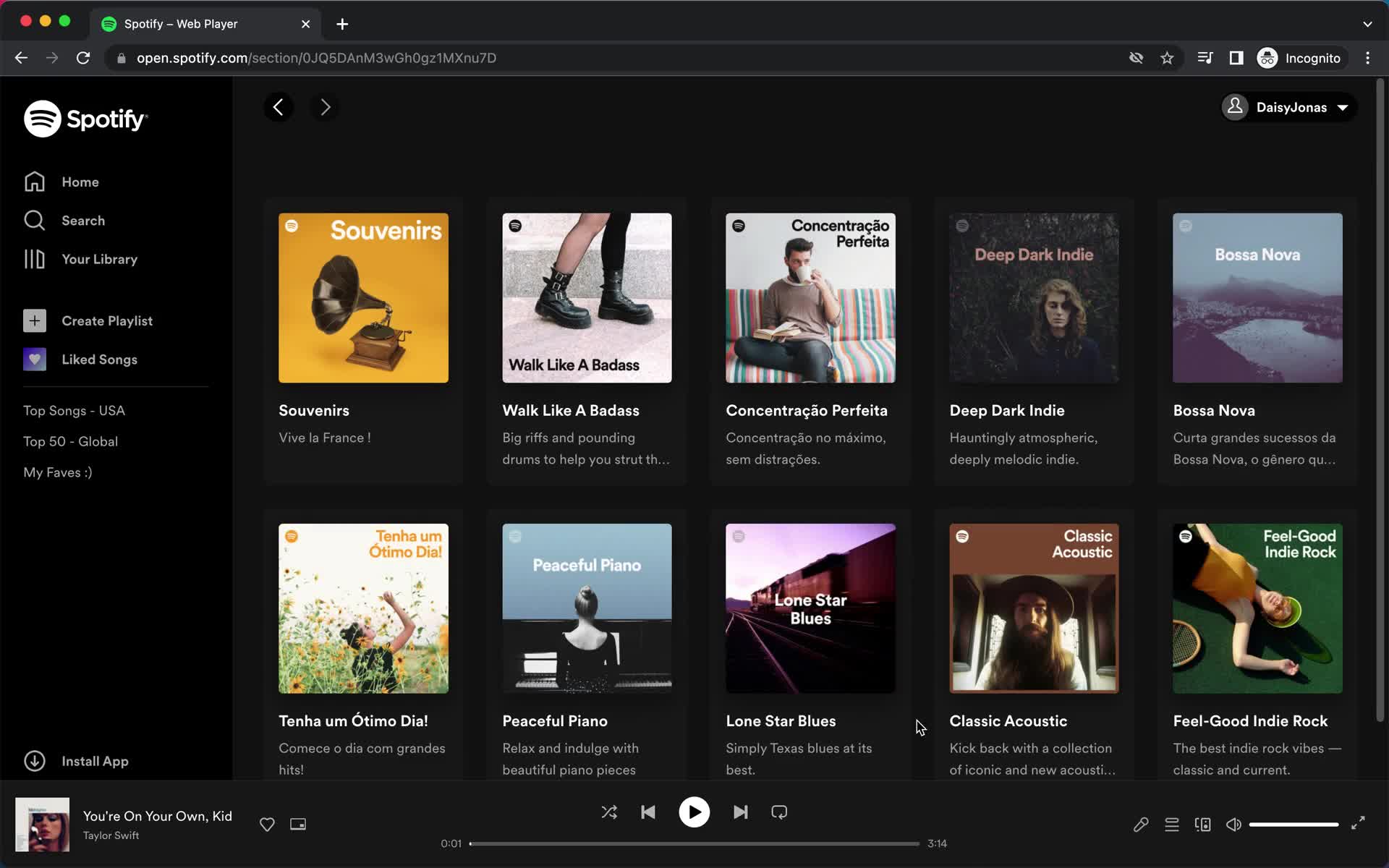Bookmark this page with the star
The image size is (1389, 868).
coord(1167,58)
